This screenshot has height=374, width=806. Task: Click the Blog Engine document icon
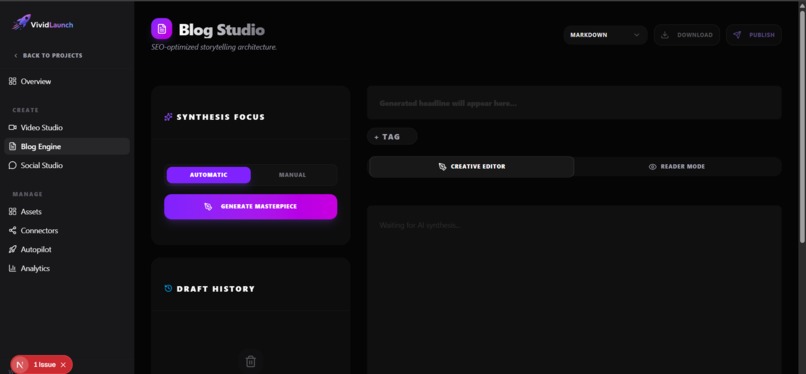(x=13, y=146)
